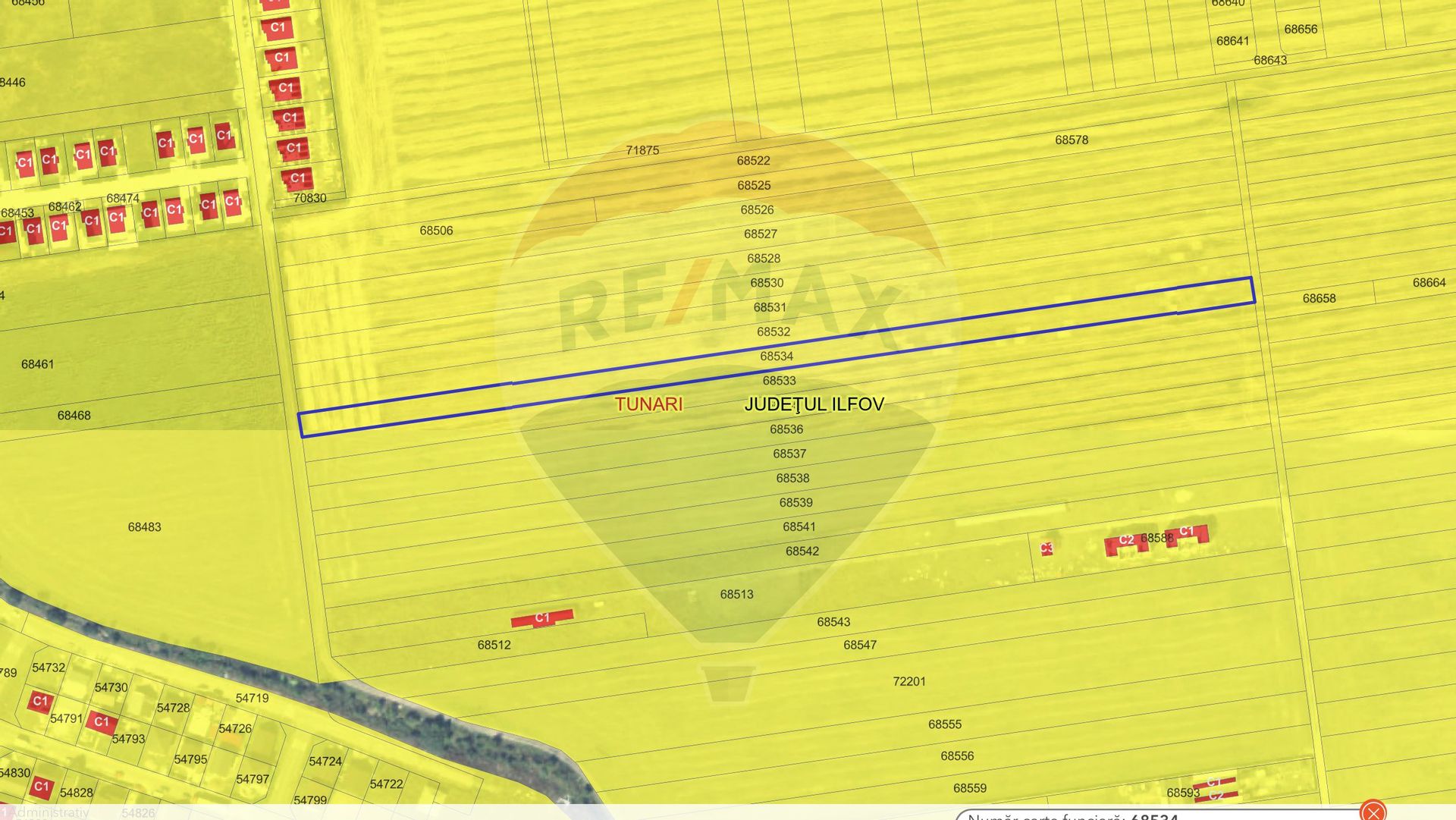This screenshot has width=1456, height=820.
Task: Select parcel label 68533
Action: tap(780, 380)
